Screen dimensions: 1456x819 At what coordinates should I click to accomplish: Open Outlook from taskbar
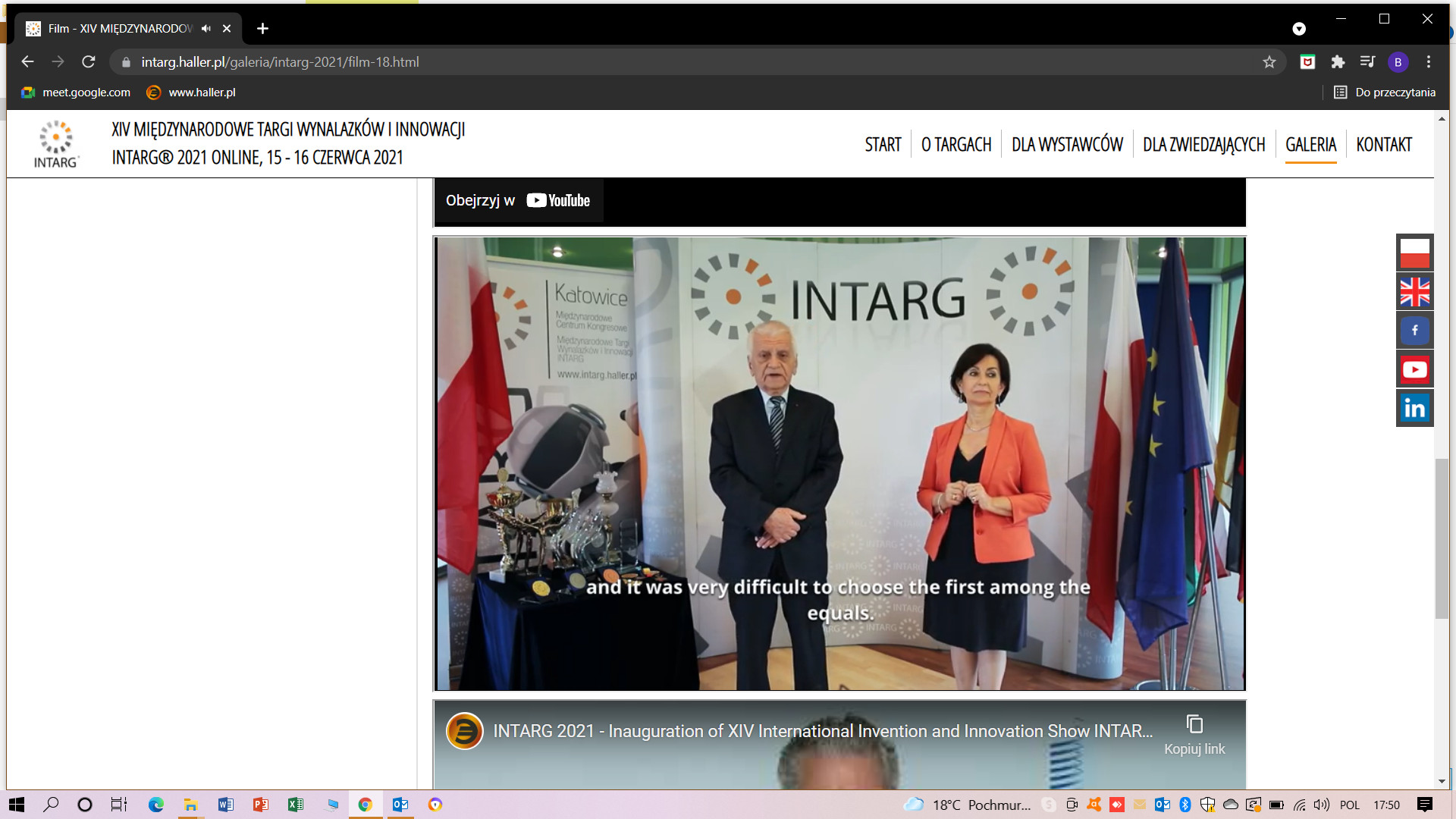(400, 805)
